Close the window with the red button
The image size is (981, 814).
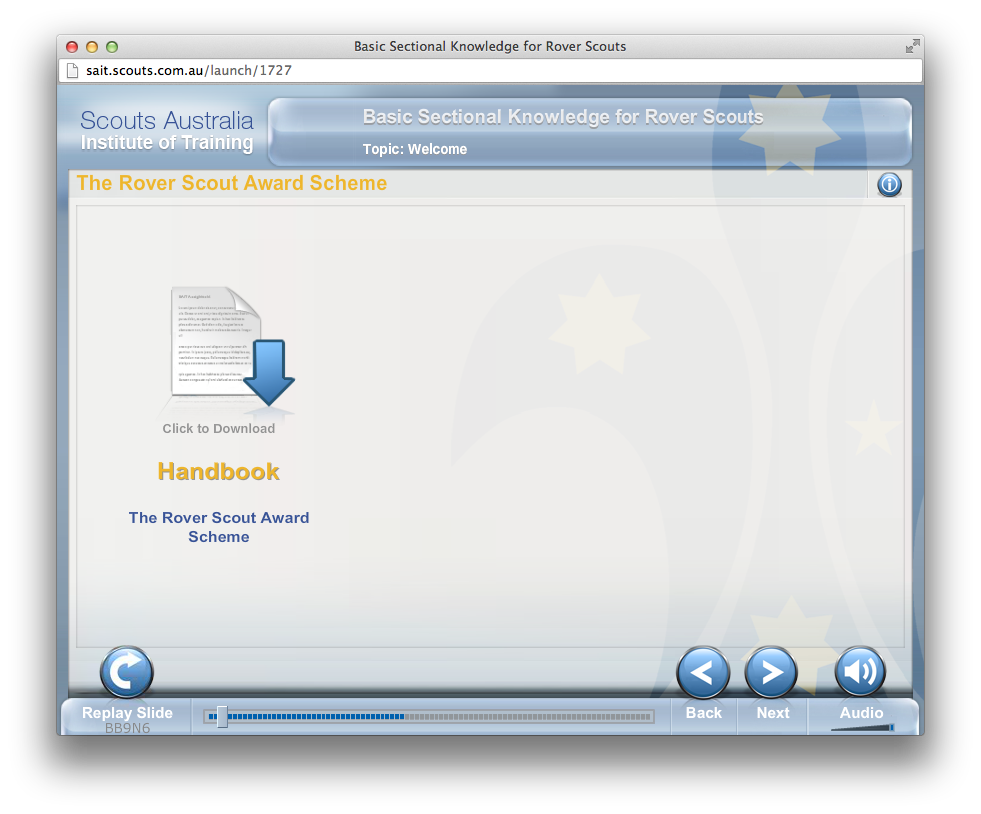pyautogui.click(x=72, y=46)
